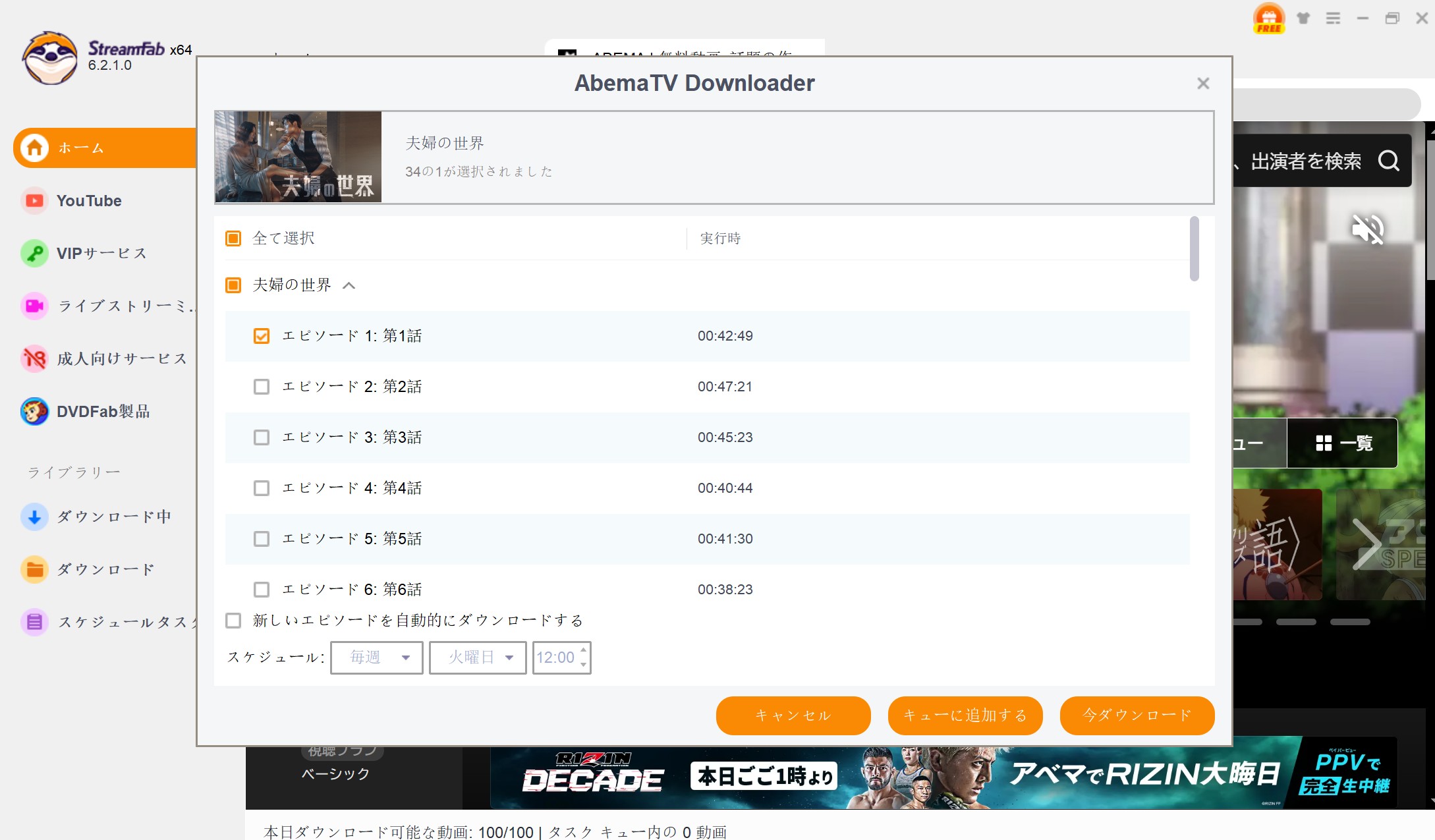Decrease schedule time with down stepper
The image size is (1435, 840).
tap(583, 664)
